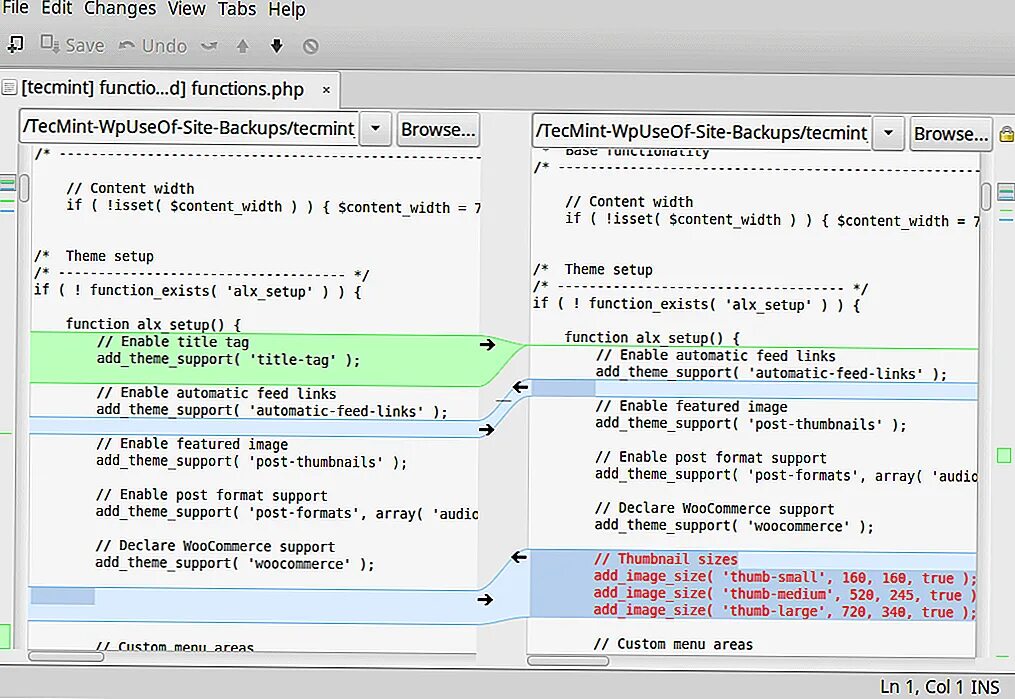Click right line add_image_size 'thumb-medium'
Image resolution: width=1015 pixels, height=699 pixels.
(785, 594)
